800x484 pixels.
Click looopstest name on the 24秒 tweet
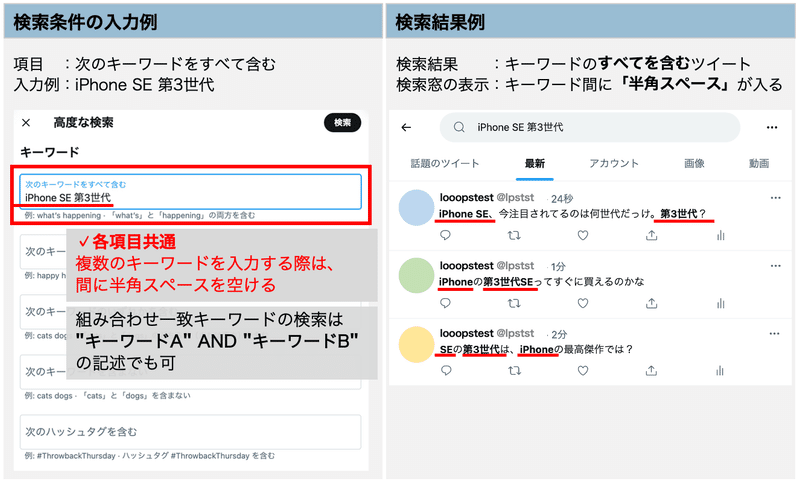tap(466, 197)
